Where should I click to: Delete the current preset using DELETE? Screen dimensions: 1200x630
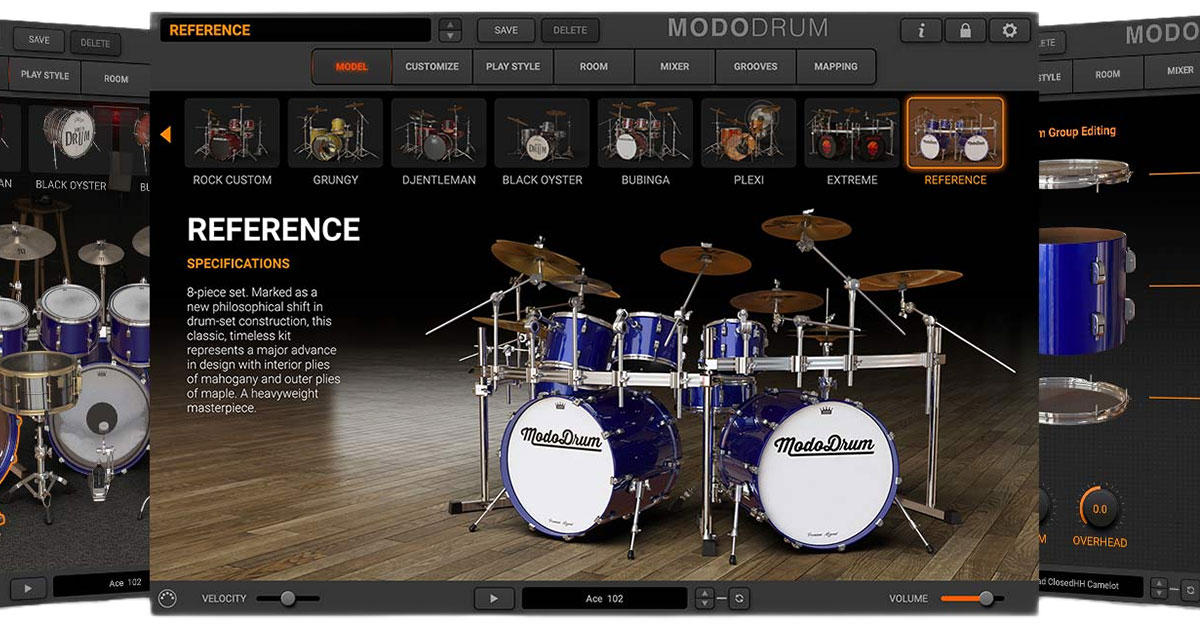[x=570, y=30]
